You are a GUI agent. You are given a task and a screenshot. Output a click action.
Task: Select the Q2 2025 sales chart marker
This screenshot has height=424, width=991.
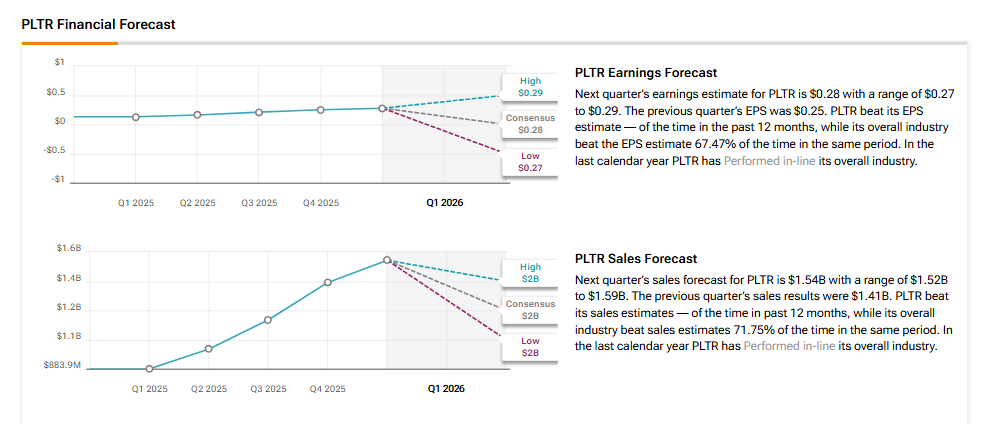click(208, 349)
